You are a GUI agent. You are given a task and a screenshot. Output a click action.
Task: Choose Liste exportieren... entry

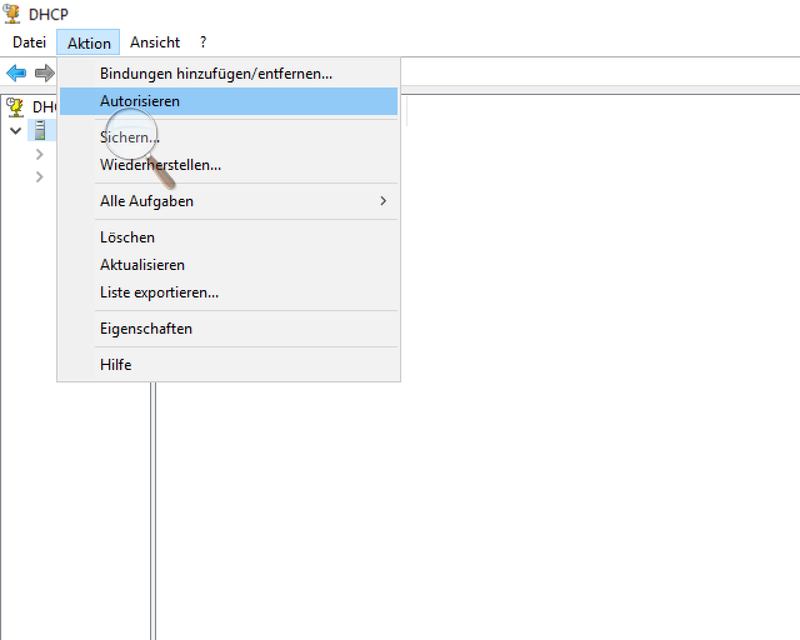229,292
